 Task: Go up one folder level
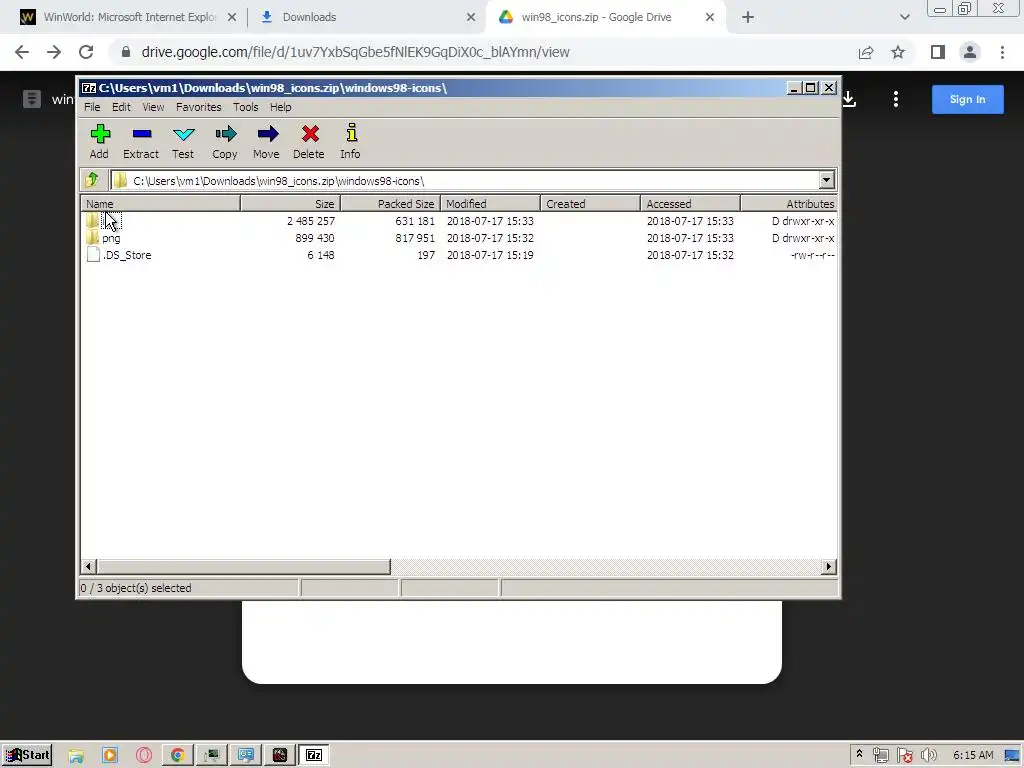(x=92, y=180)
